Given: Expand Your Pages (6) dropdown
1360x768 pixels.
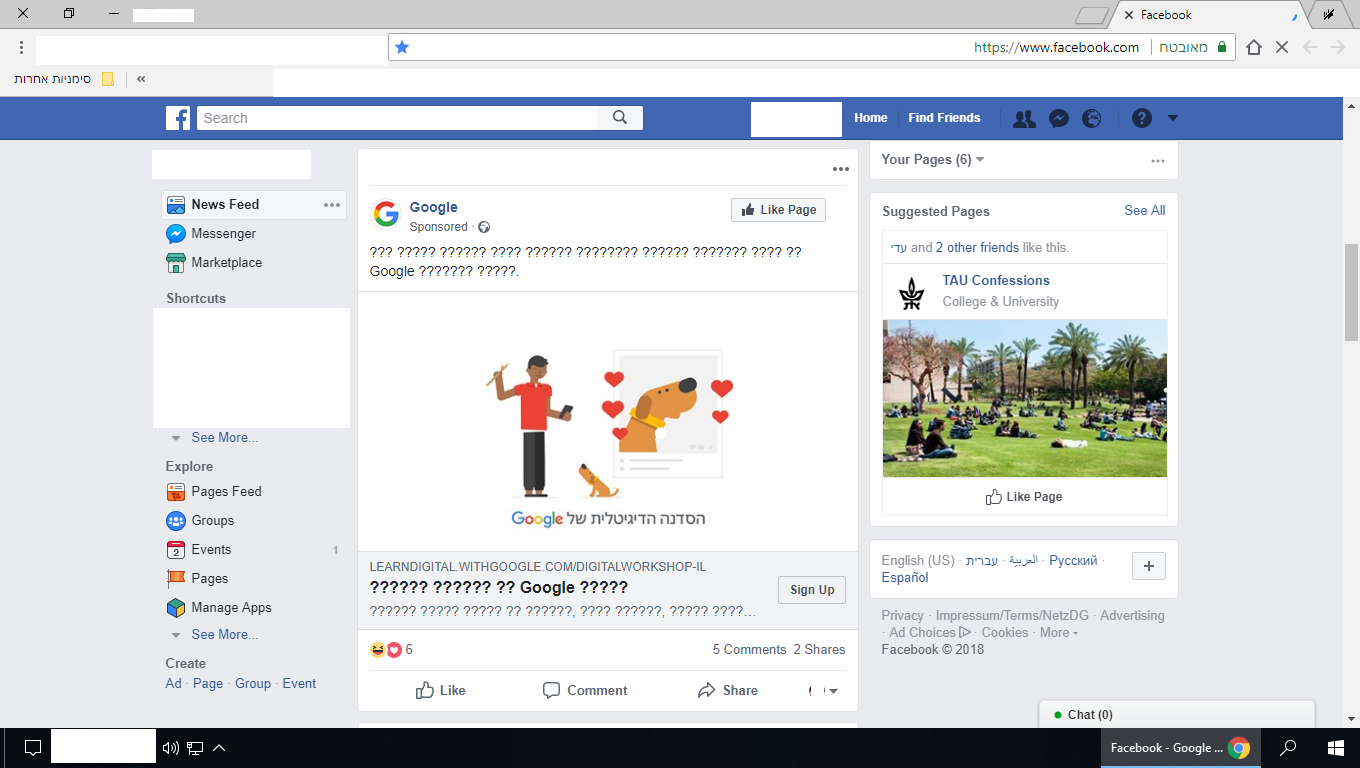Looking at the screenshot, I should 933,159.
